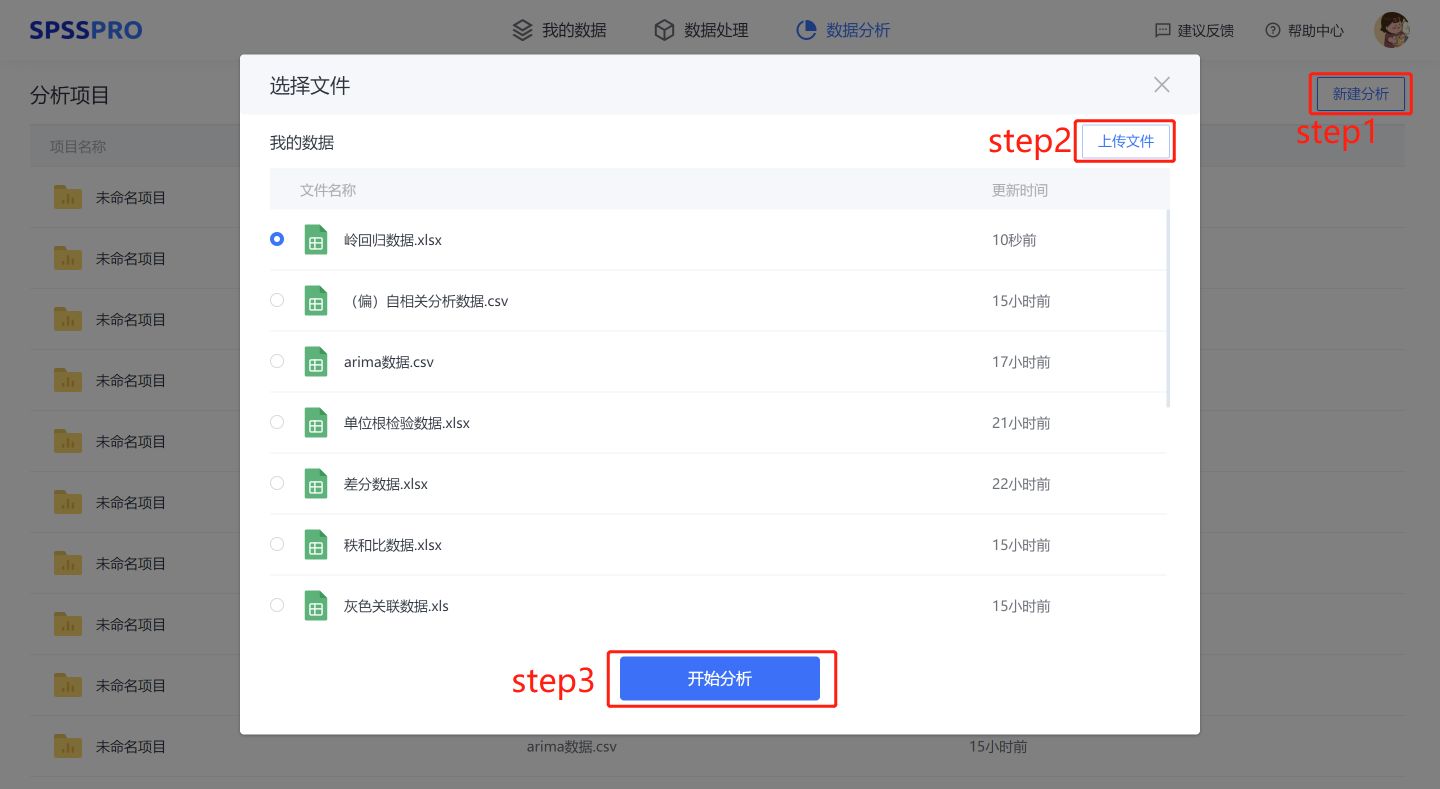Viewport: 1440px width, 789px height.
Task: Click 更新时间 column header in dialog
Action: (x=1020, y=190)
